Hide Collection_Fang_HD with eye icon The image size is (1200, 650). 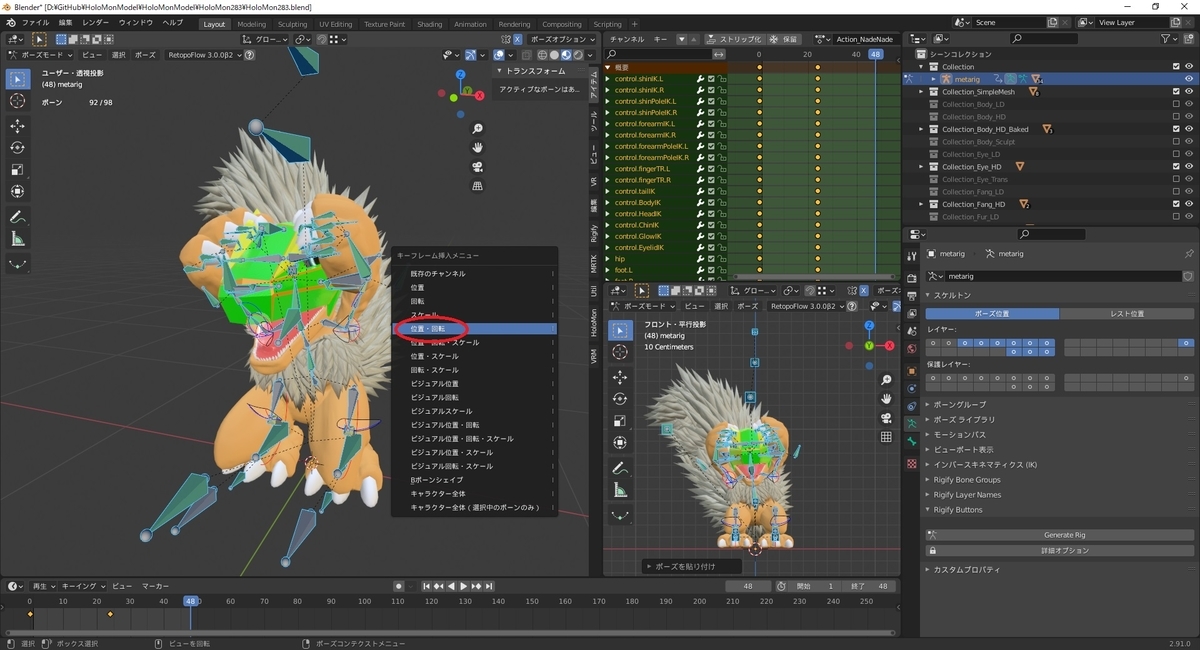point(1189,204)
